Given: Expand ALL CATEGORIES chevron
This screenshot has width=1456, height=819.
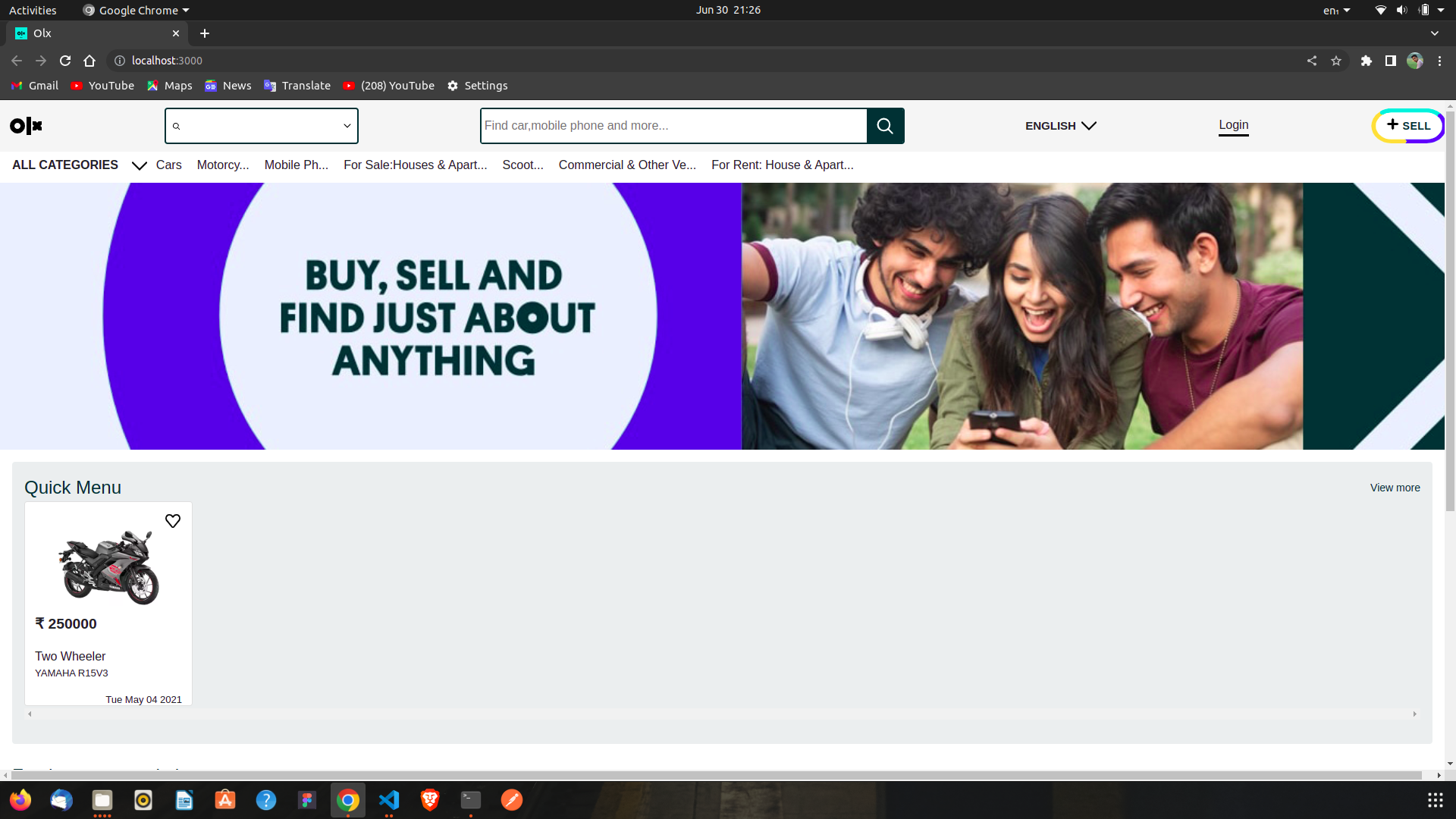Looking at the screenshot, I should 139,165.
